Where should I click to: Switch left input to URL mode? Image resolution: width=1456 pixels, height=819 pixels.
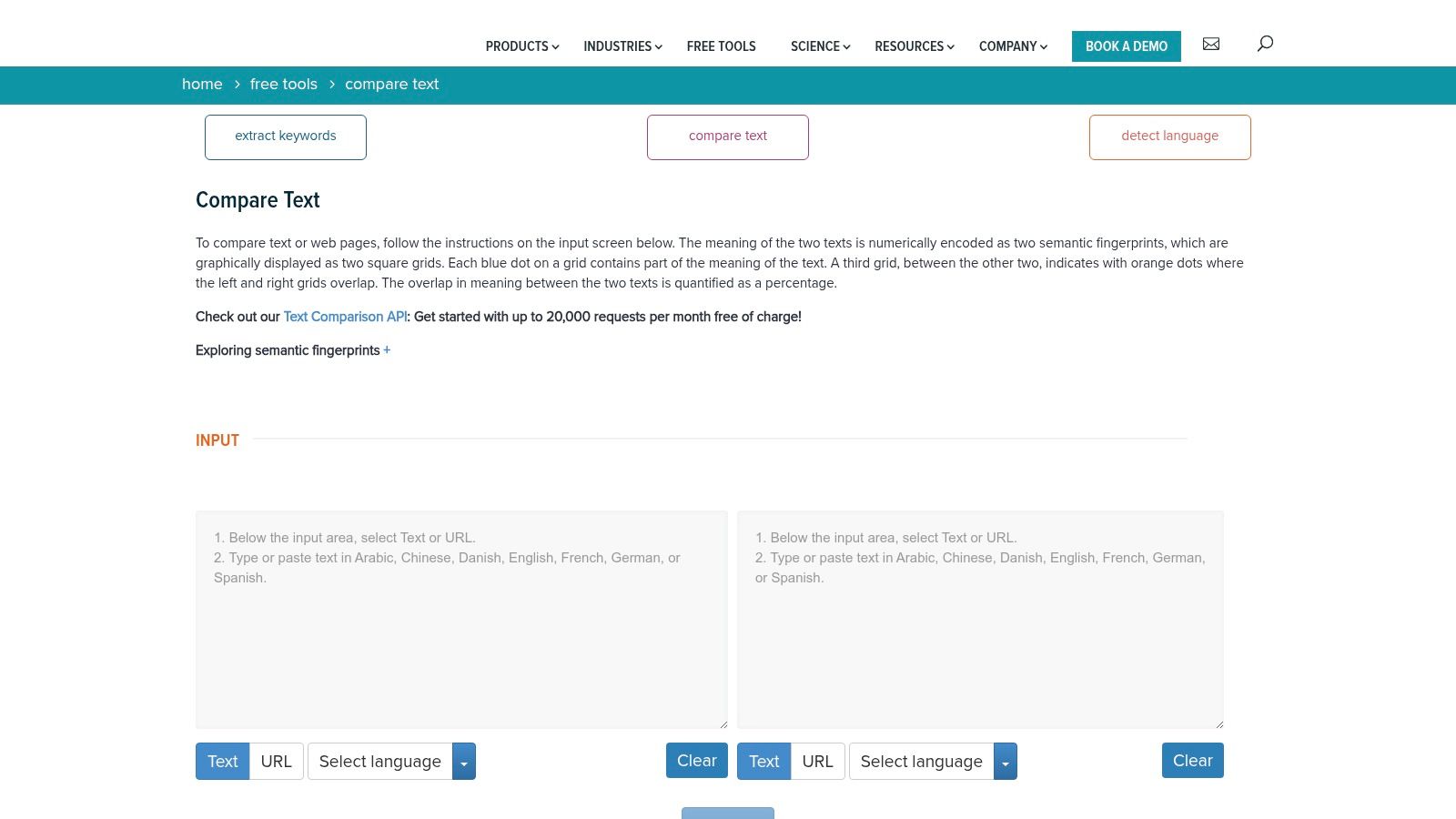point(276,761)
